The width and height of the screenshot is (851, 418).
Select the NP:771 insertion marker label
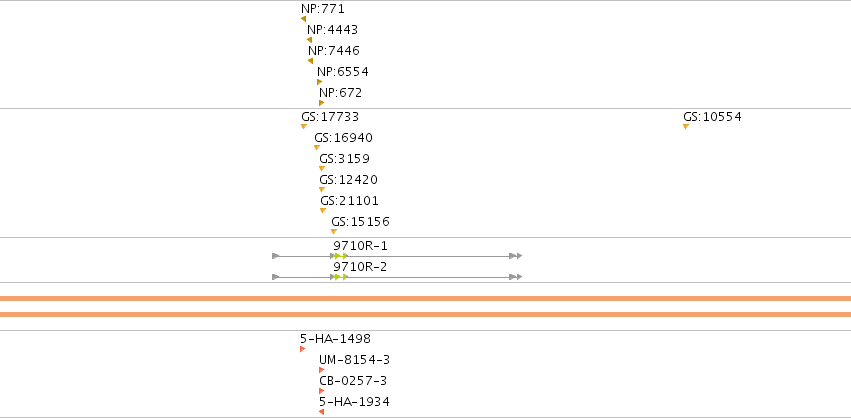(x=322, y=9)
